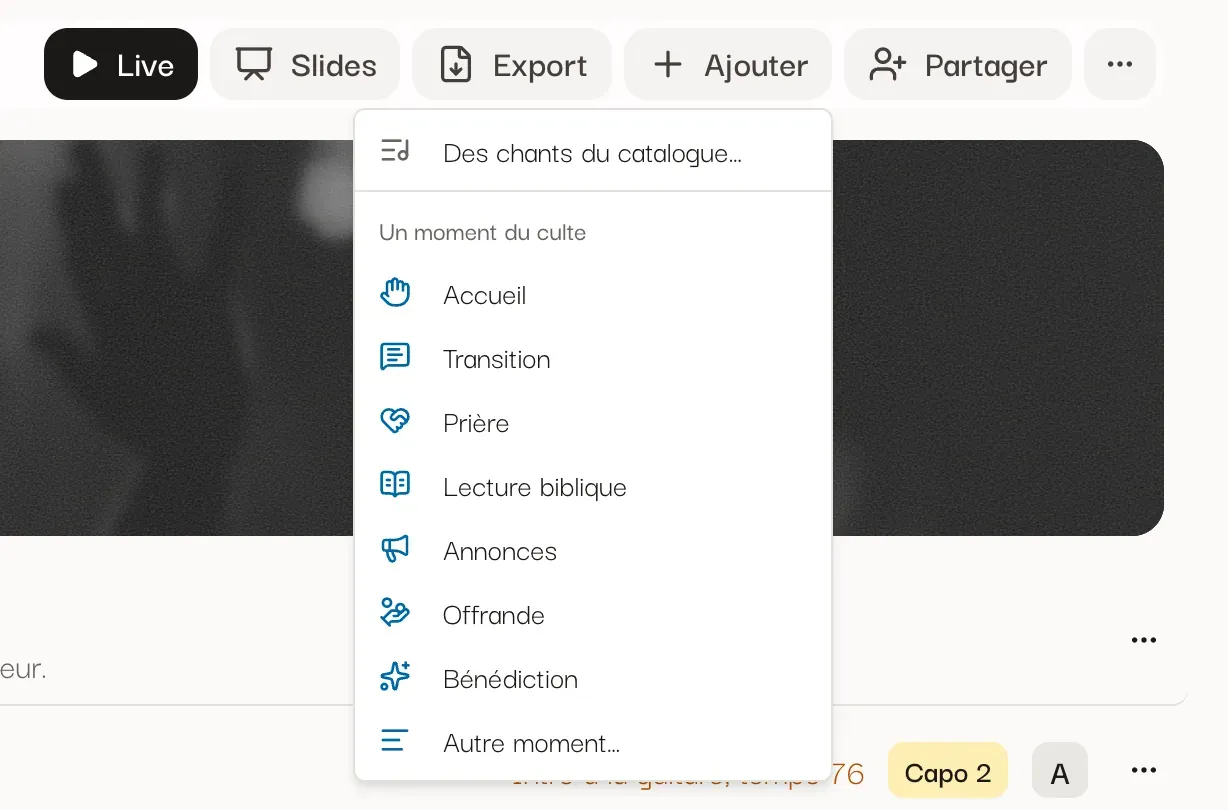Click the Transition message icon
The width and height of the screenshot is (1228, 810).
click(395, 358)
